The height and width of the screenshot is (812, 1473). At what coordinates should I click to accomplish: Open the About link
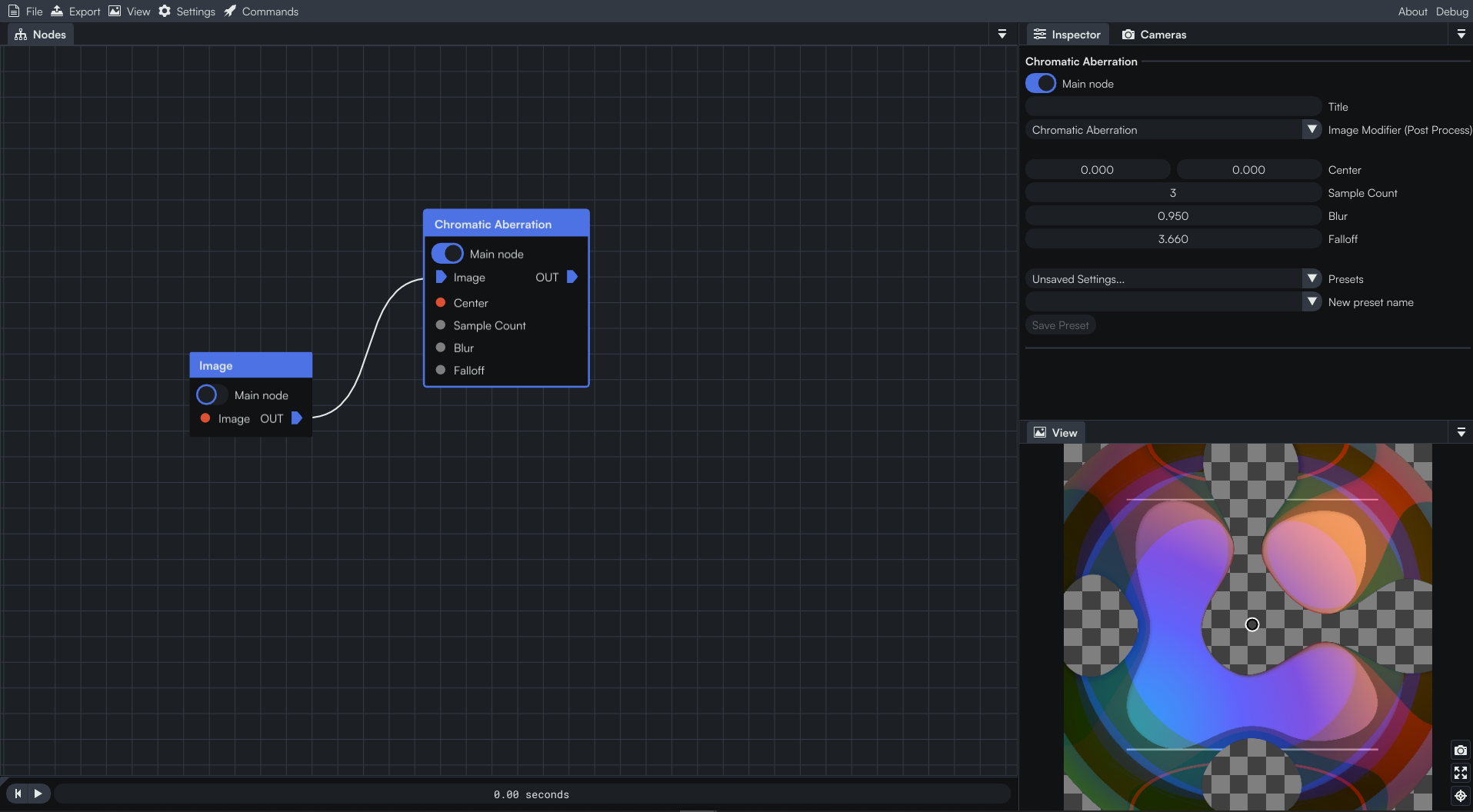coord(1412,12)
